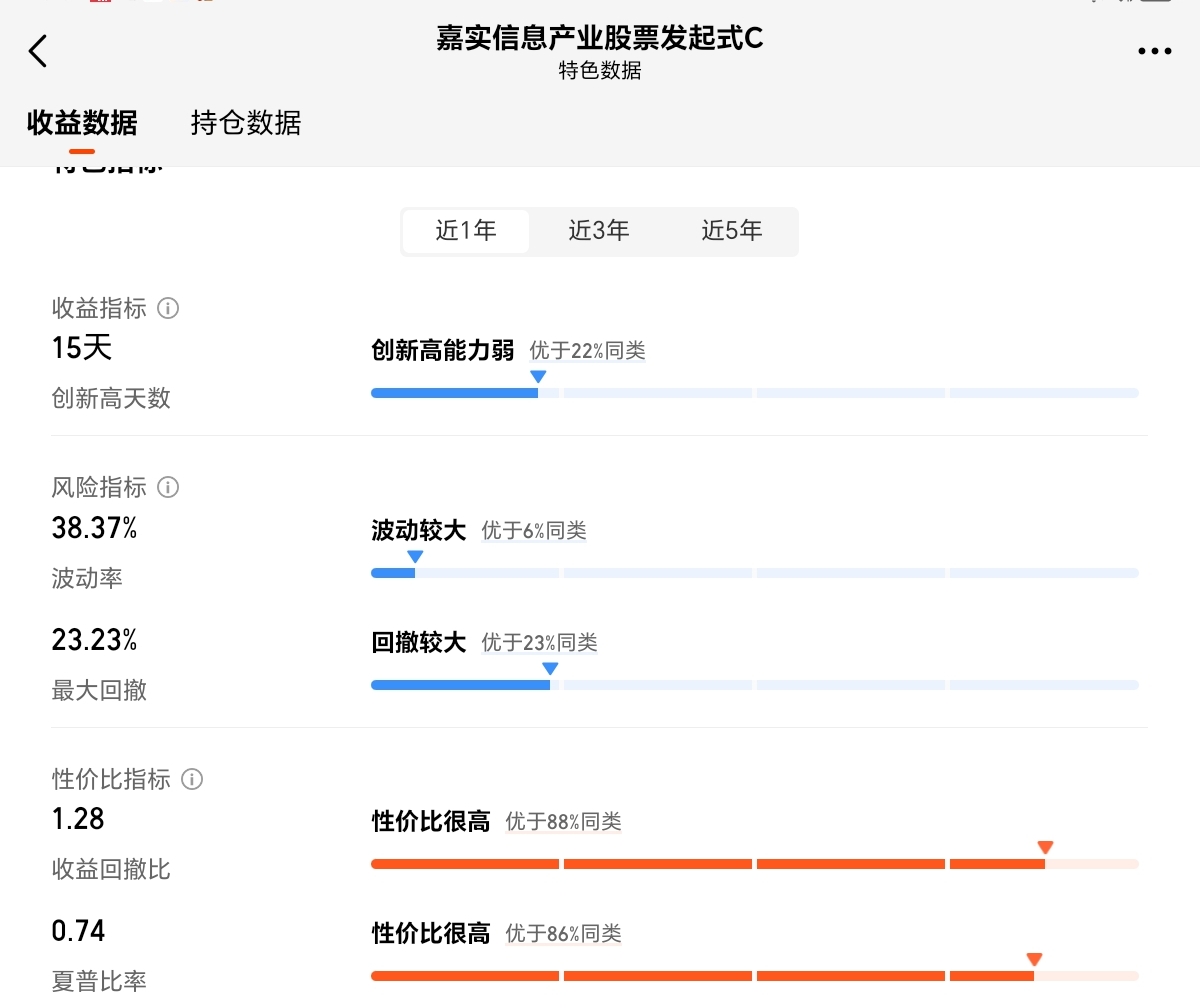Show info for 收益指标
Image resolution: width=1200 pixels, height=1008 pixels.
169,308
